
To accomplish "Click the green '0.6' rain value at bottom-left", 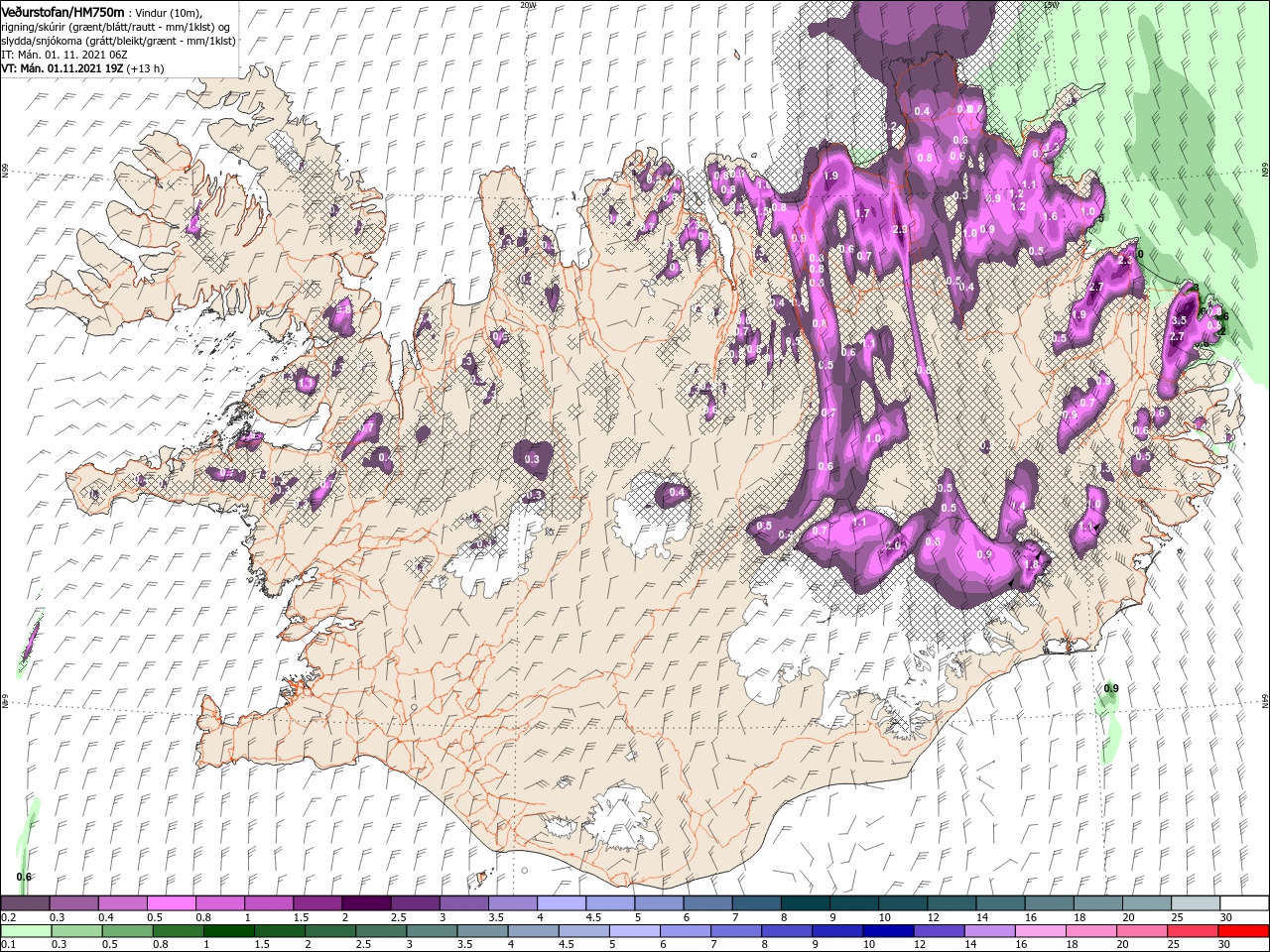I will (x=25, y=877).
